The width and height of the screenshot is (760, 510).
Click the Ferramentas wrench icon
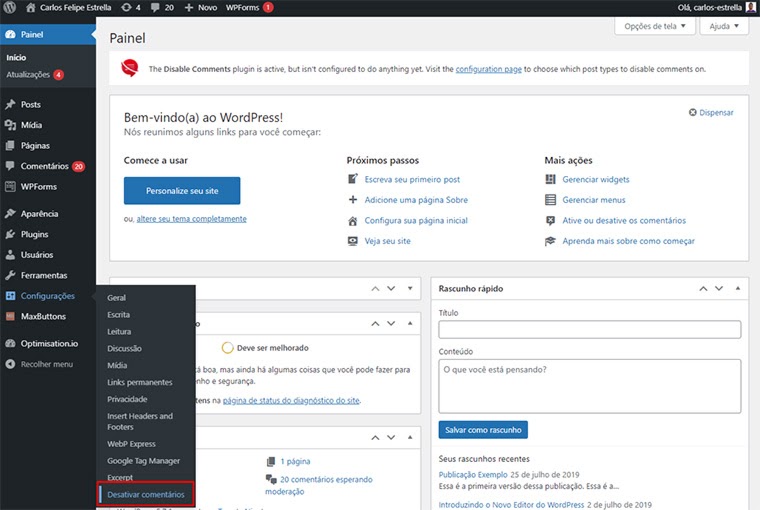[10, 275]
